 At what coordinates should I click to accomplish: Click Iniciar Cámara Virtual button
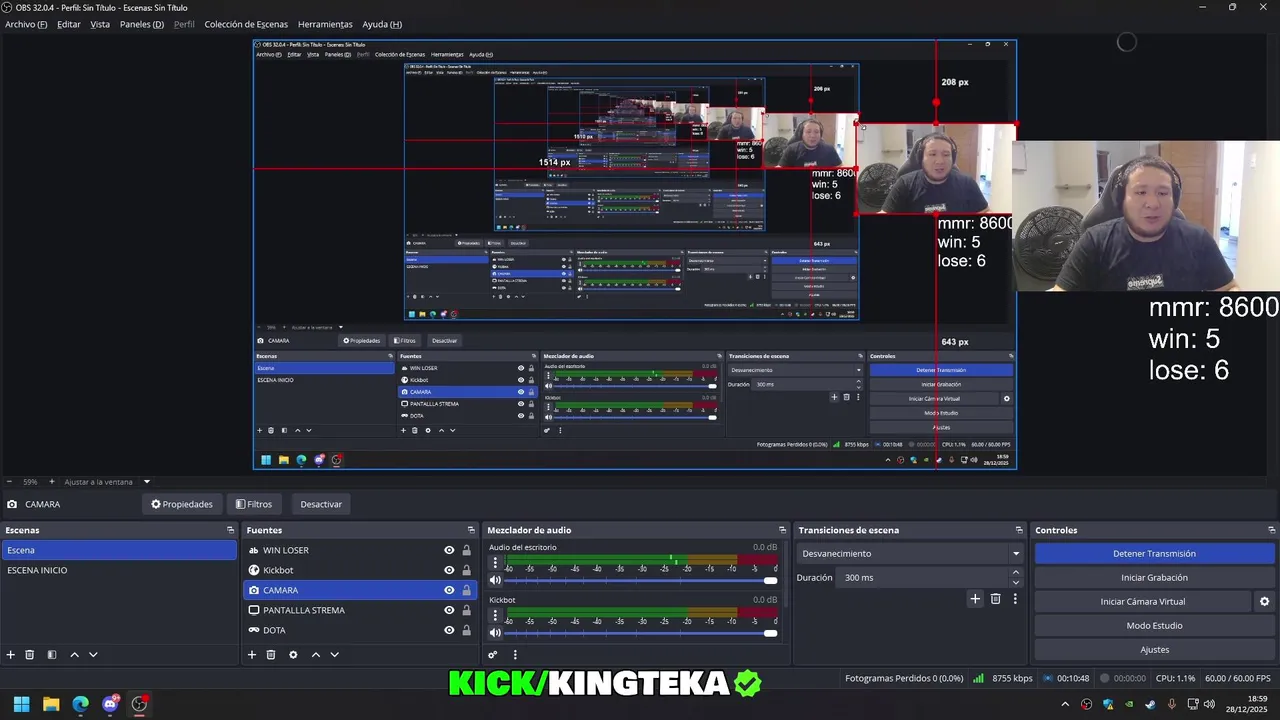tap(1143, 601)
